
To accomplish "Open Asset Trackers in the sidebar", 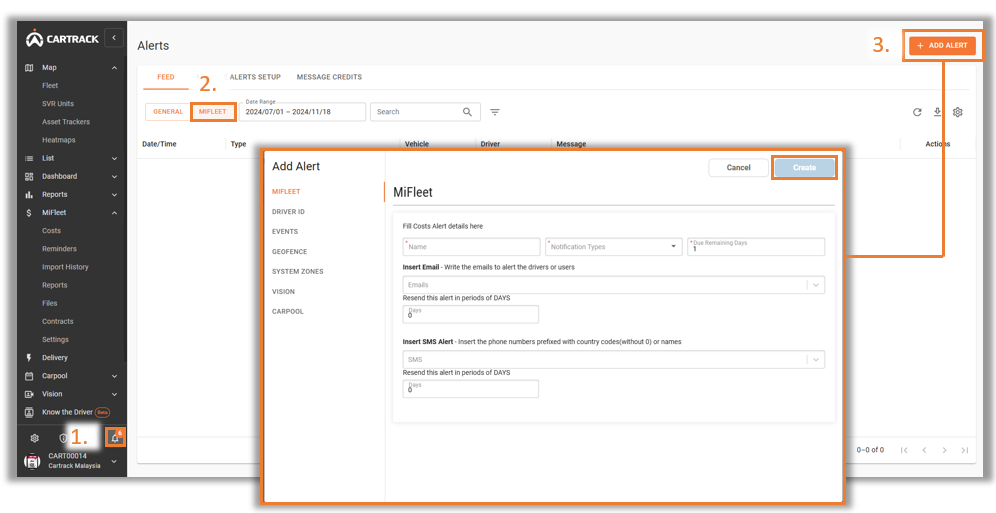I will click(66, 122).
